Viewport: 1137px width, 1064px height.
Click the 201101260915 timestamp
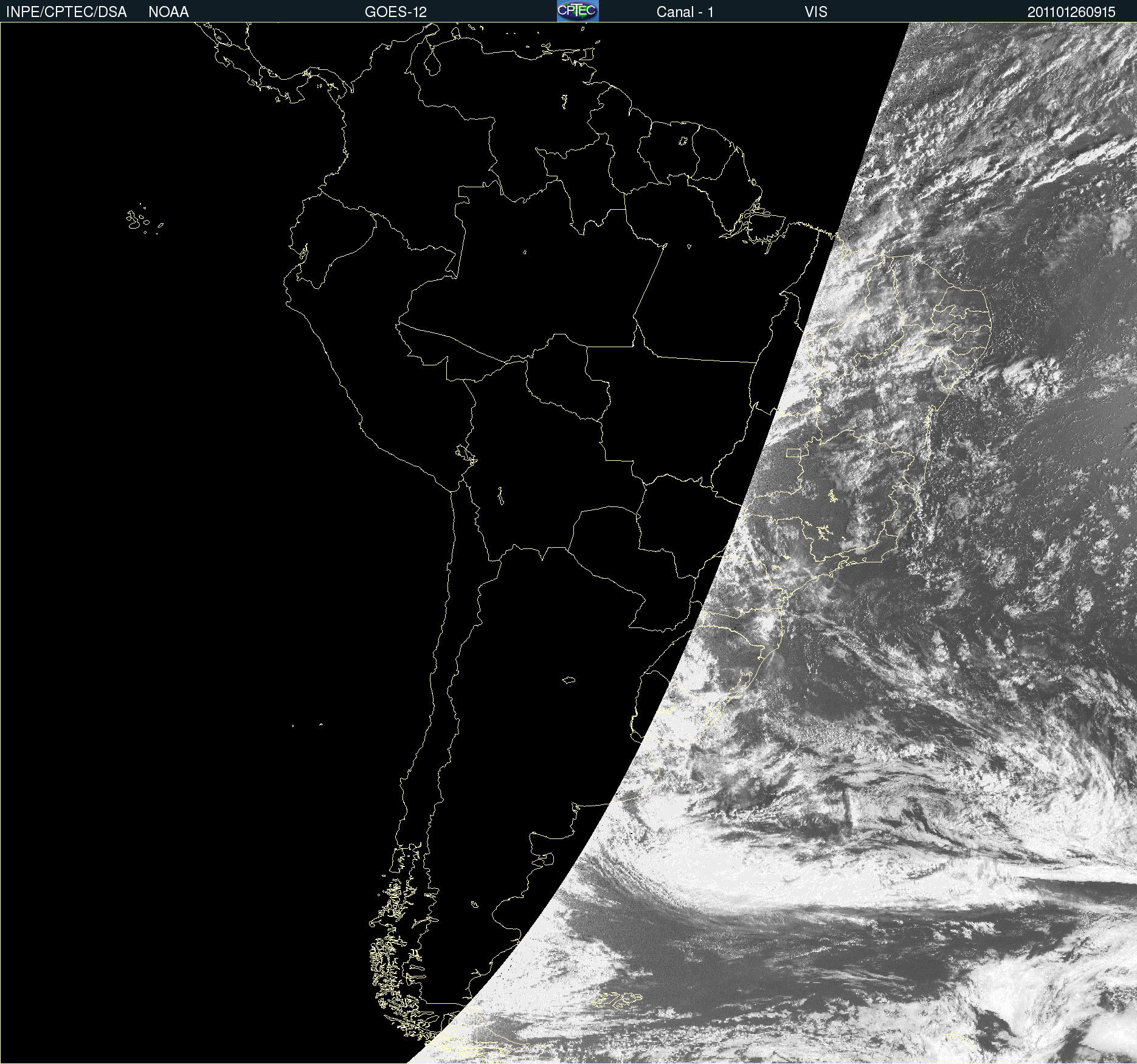pos(1071,12)
